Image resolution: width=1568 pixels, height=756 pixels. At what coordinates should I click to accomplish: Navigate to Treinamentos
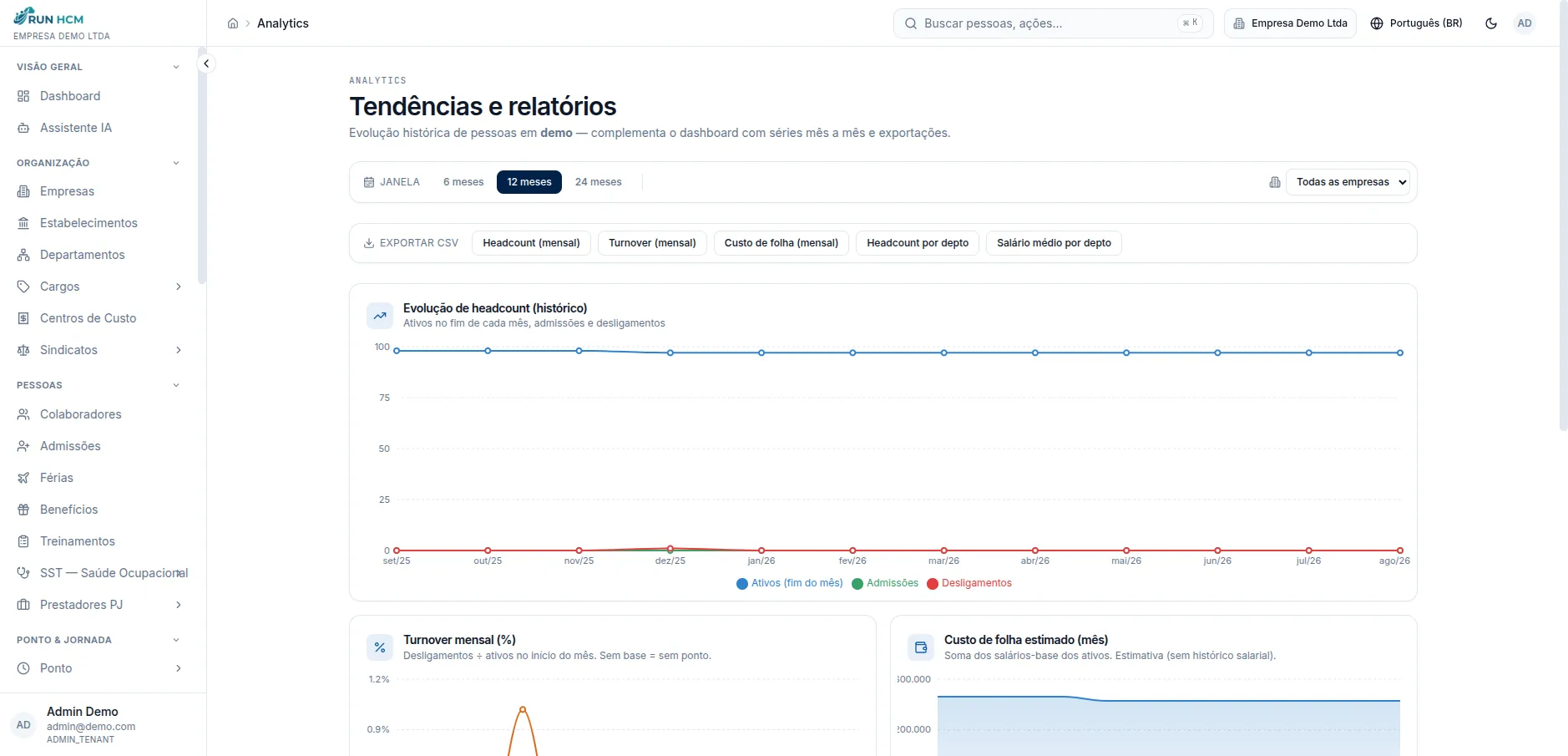coord(99,541)
